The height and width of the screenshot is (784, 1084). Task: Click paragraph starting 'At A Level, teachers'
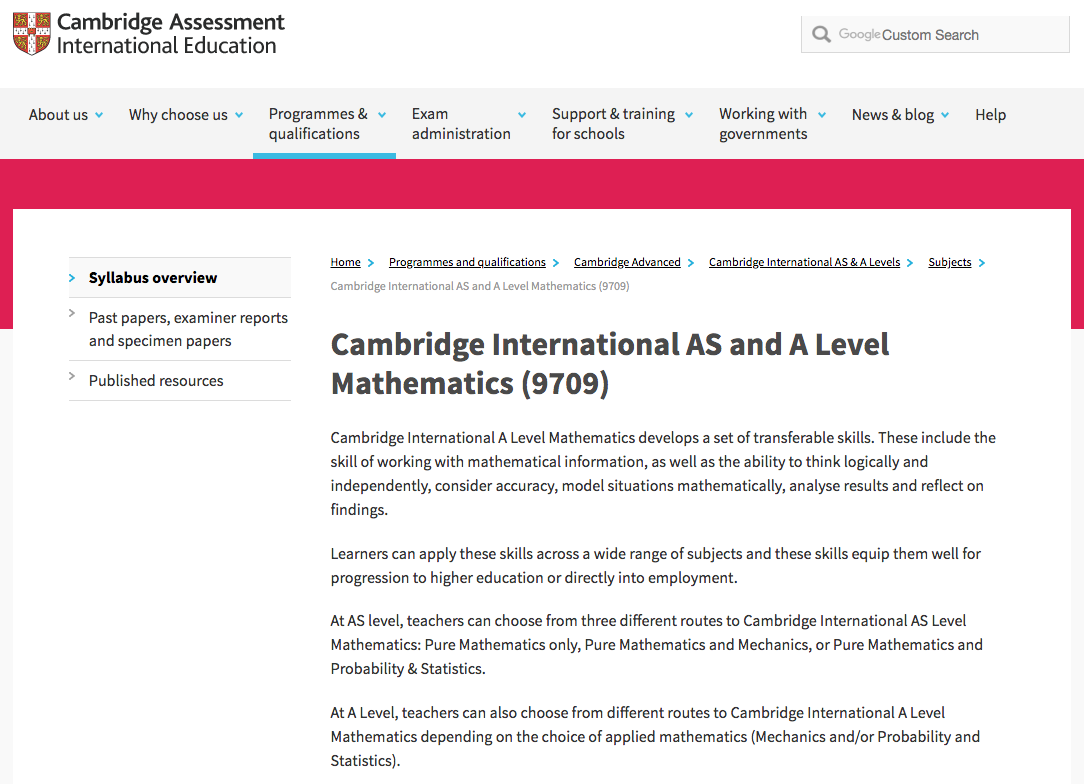655,736
